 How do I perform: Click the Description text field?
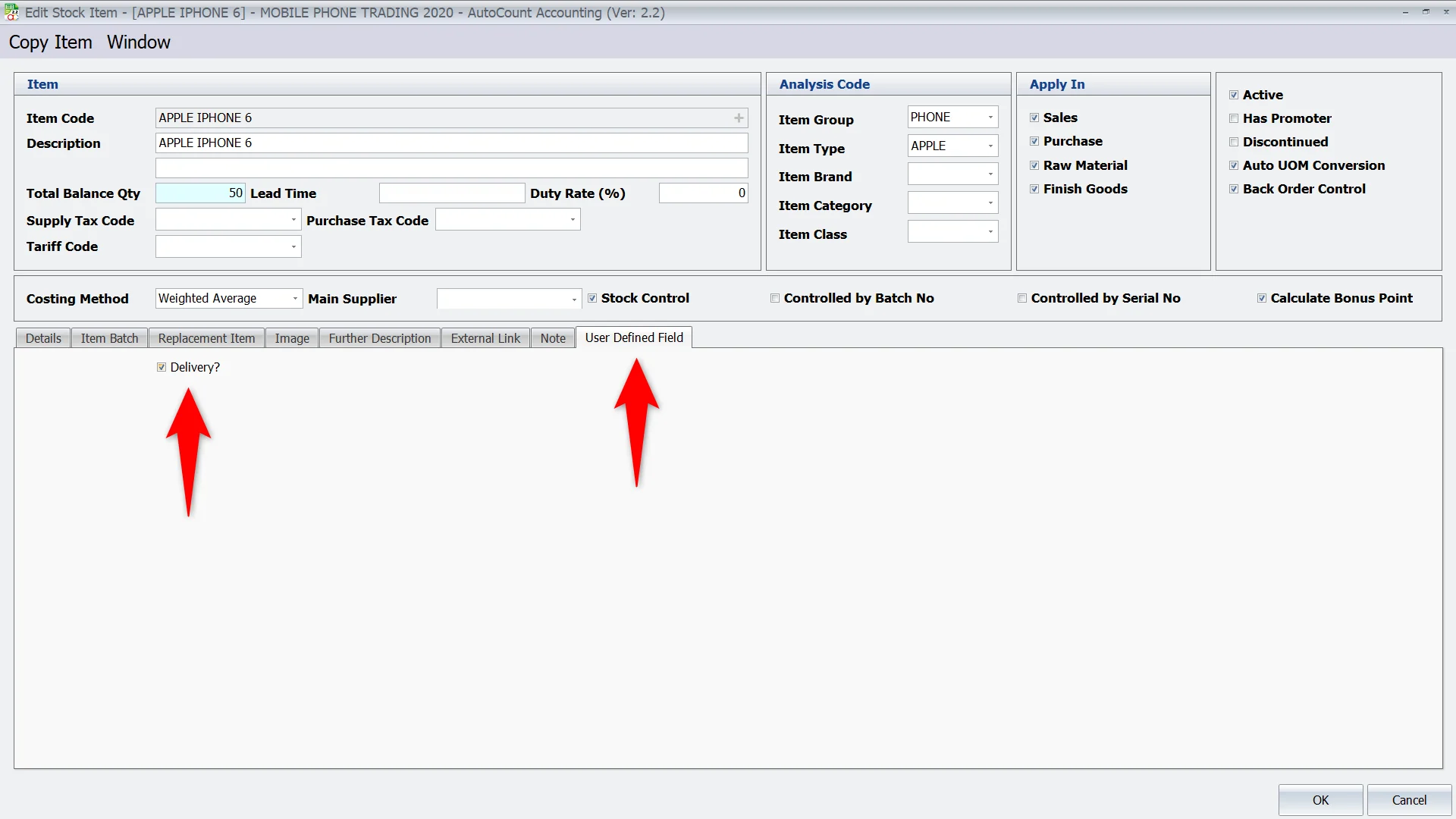(x=451, y=143)
